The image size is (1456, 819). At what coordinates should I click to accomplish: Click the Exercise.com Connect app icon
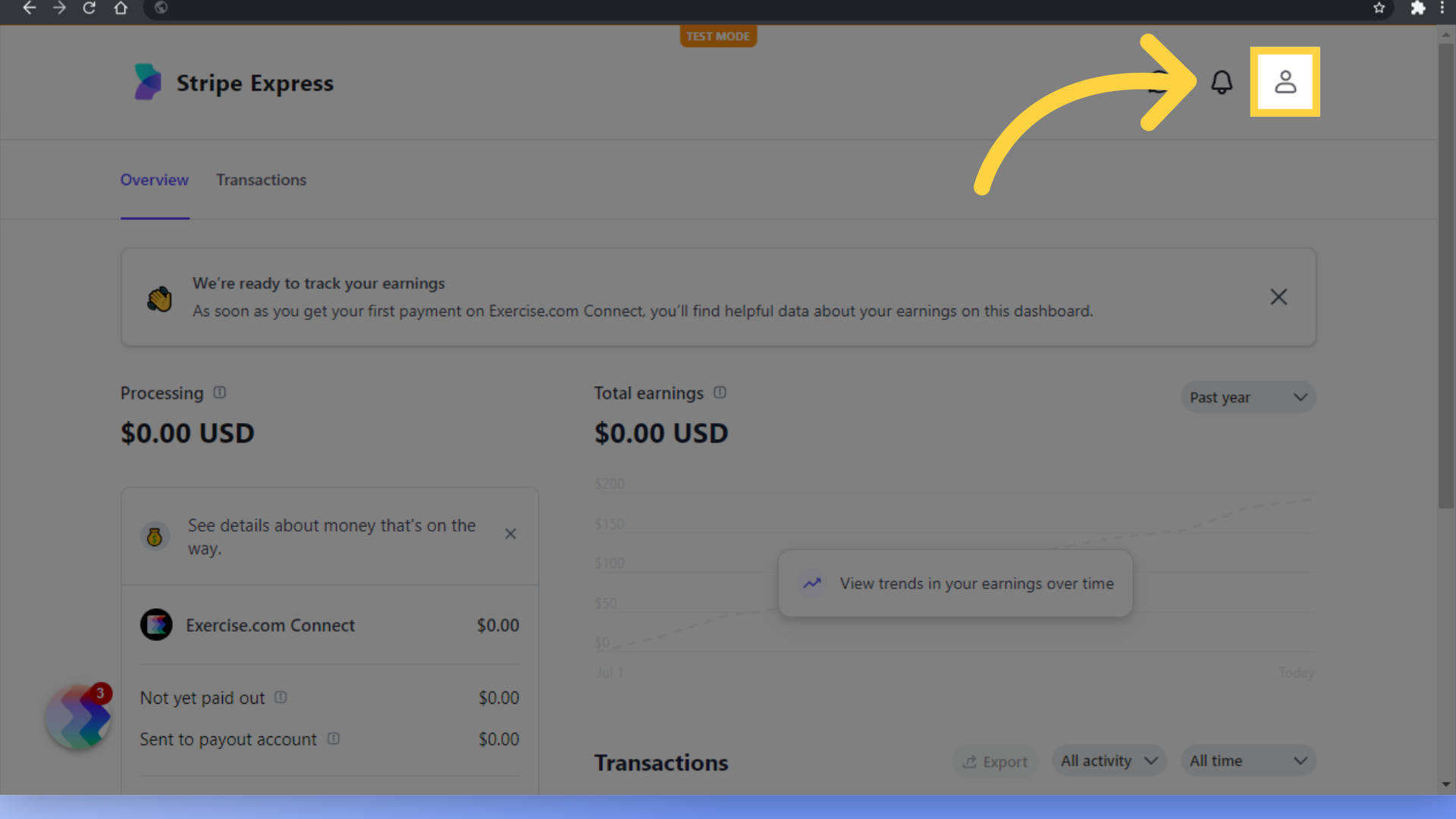pos(156,624)
